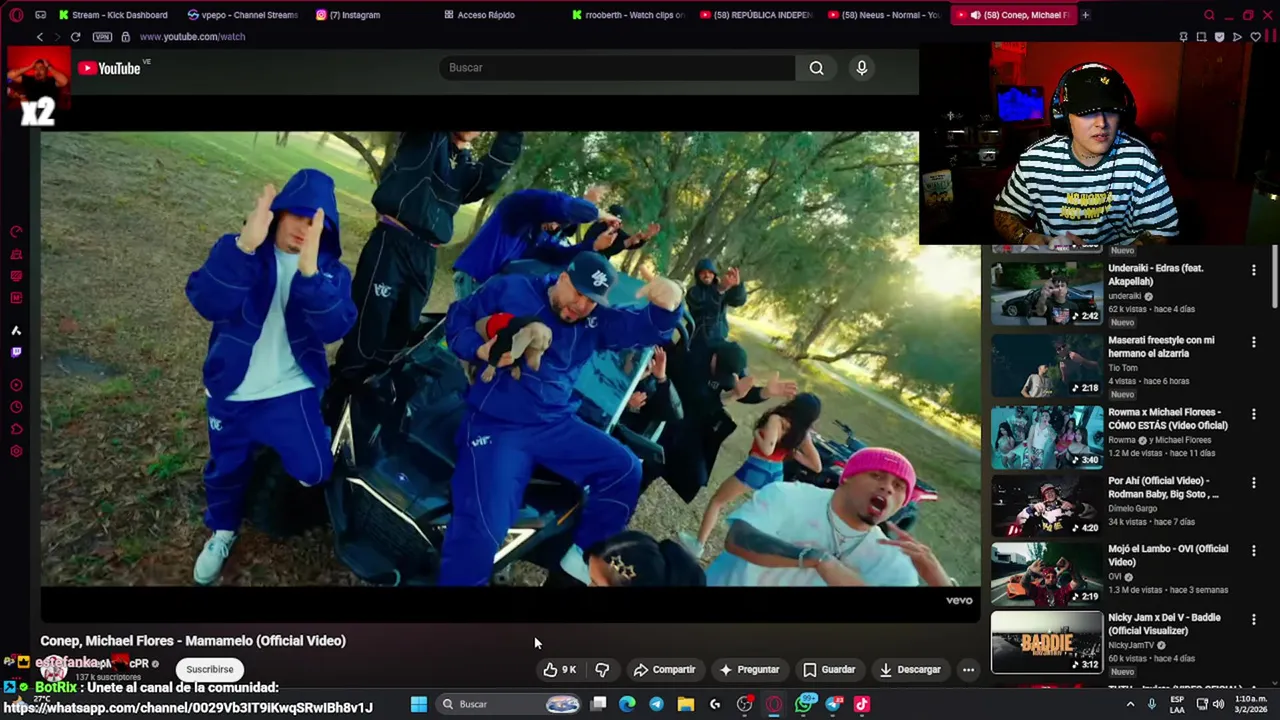Open Conep channel avatar

click(52, 669)
